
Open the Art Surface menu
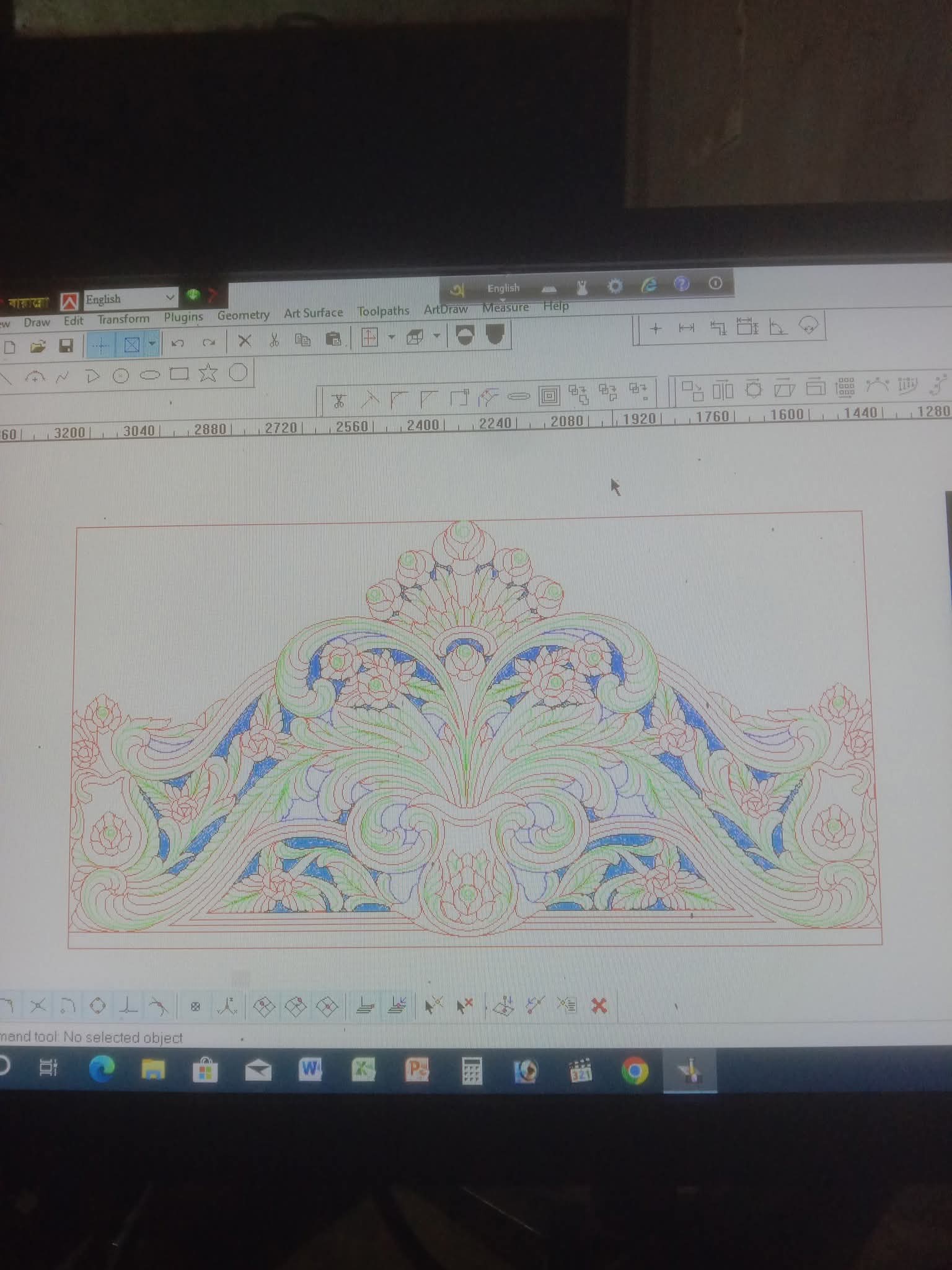tap(313, 313)
